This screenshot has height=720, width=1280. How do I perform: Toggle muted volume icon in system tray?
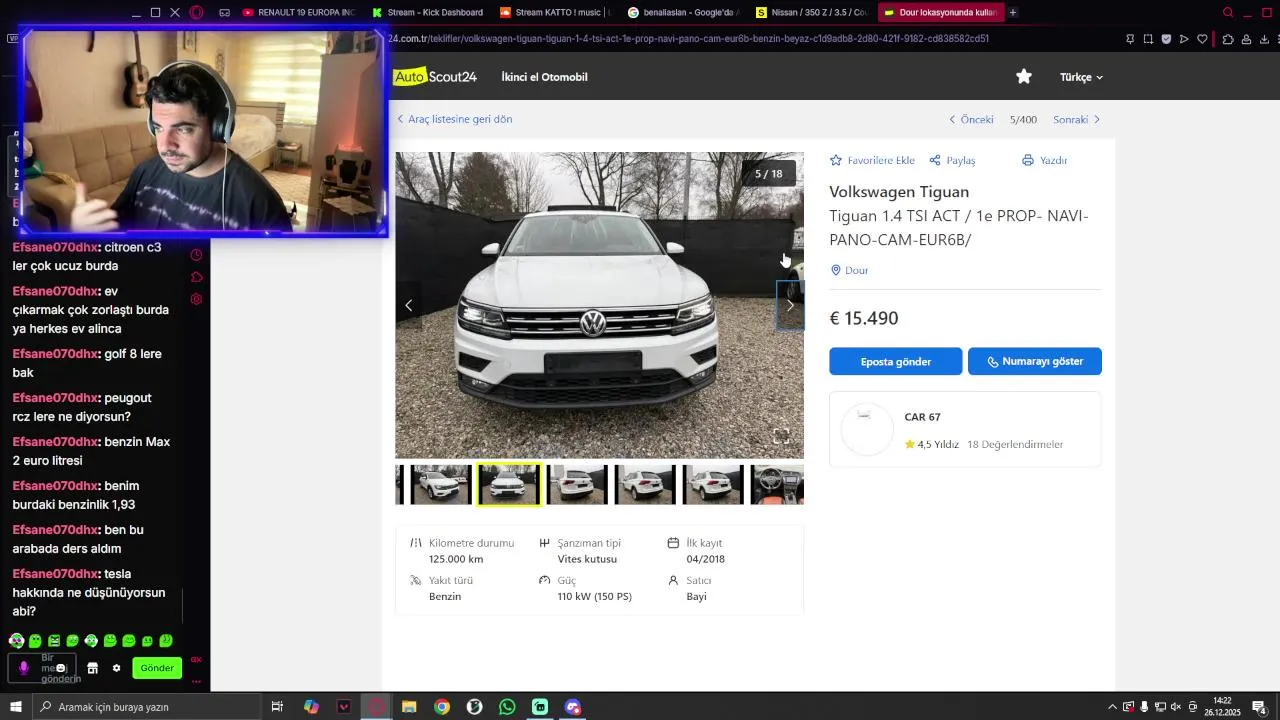[1176, 707]
